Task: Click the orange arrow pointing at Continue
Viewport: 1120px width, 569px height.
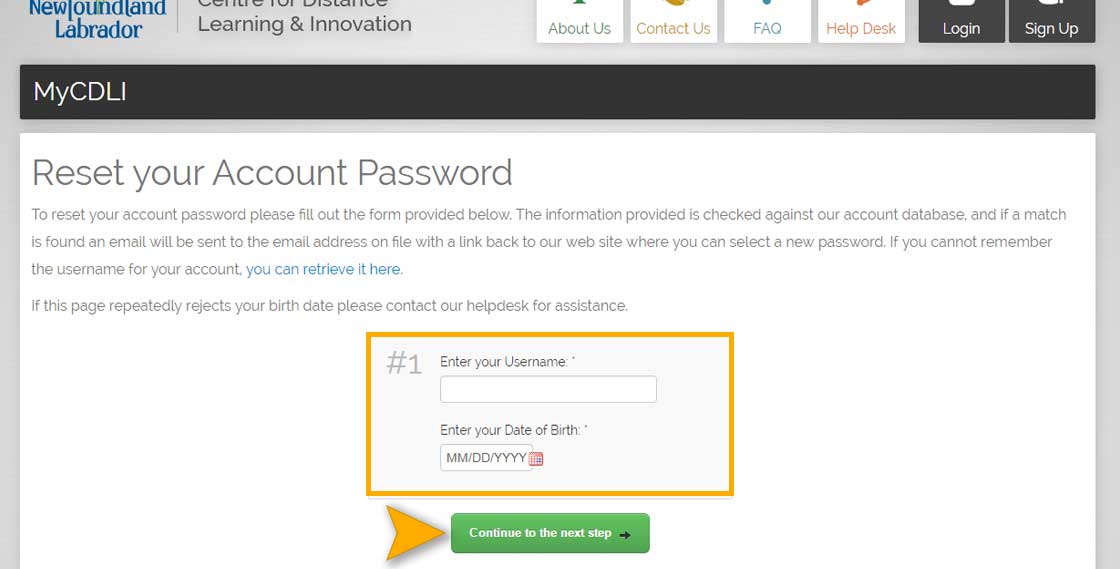Action: (416, 533)
